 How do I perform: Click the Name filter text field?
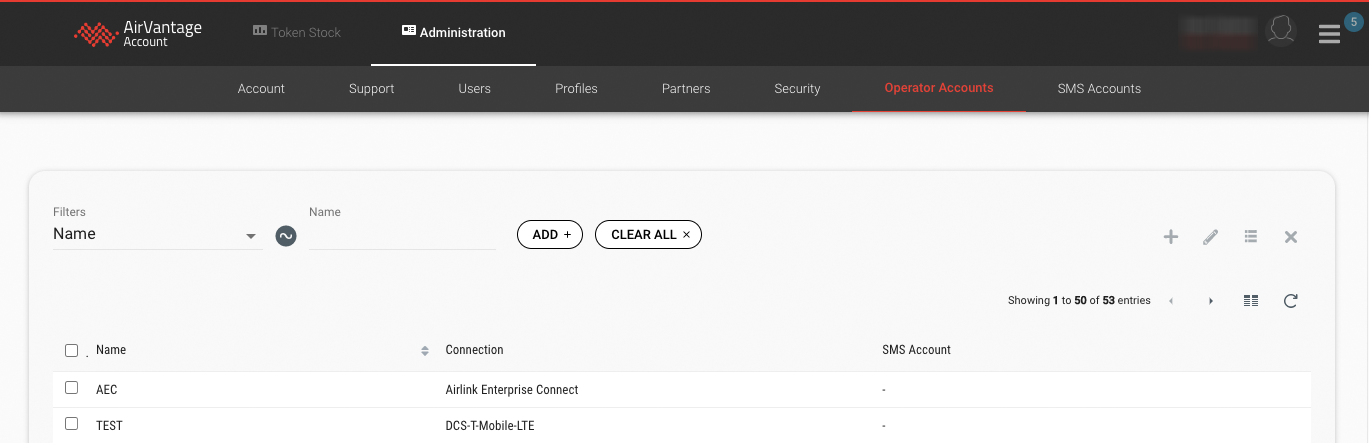[402, 236]
